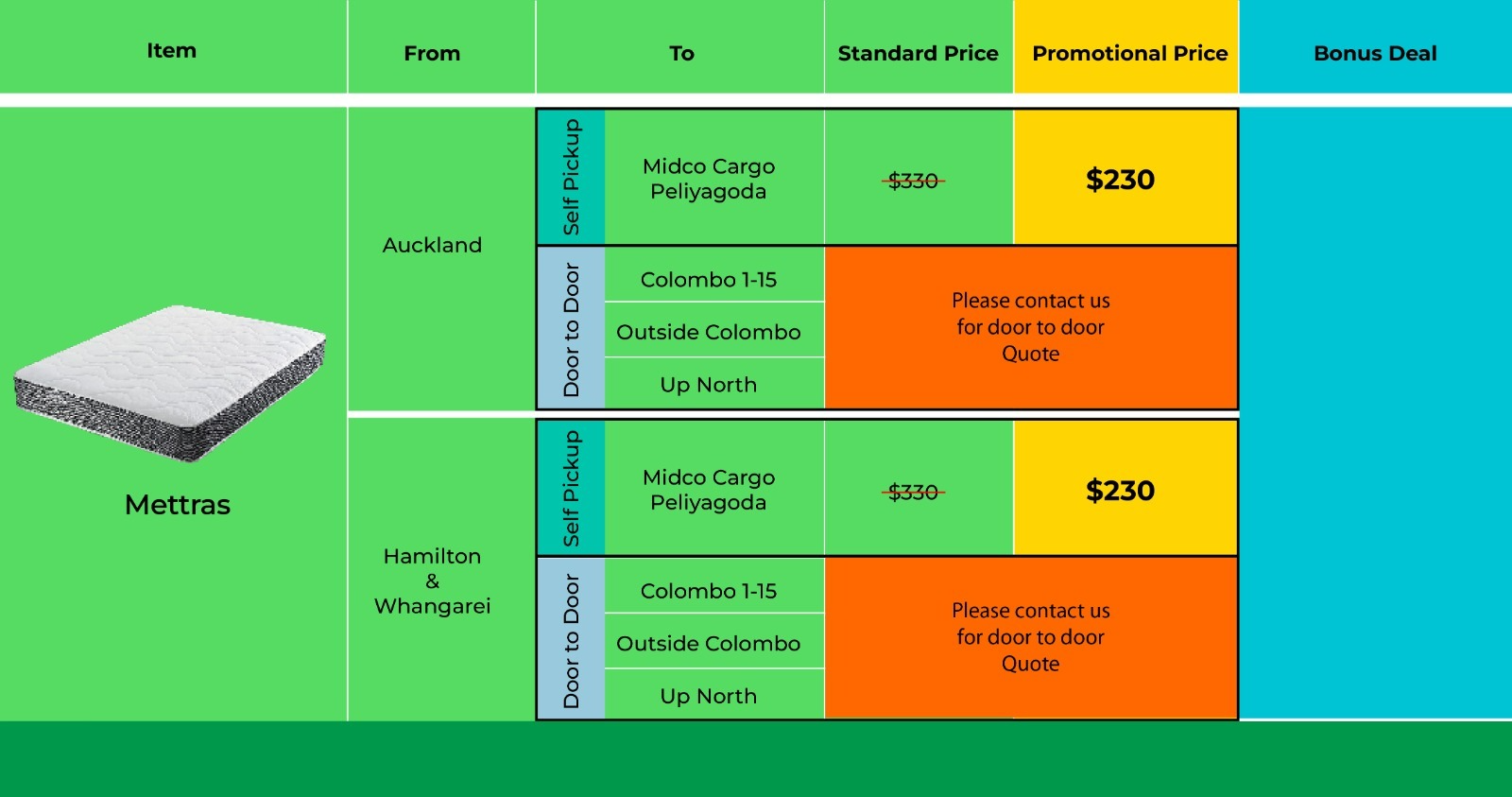The width and height of the screenshot is (1512, 797).
Task: Click Auckland's Midco Cargo Peliyagoda destination
Action: [x=709, y=179]
